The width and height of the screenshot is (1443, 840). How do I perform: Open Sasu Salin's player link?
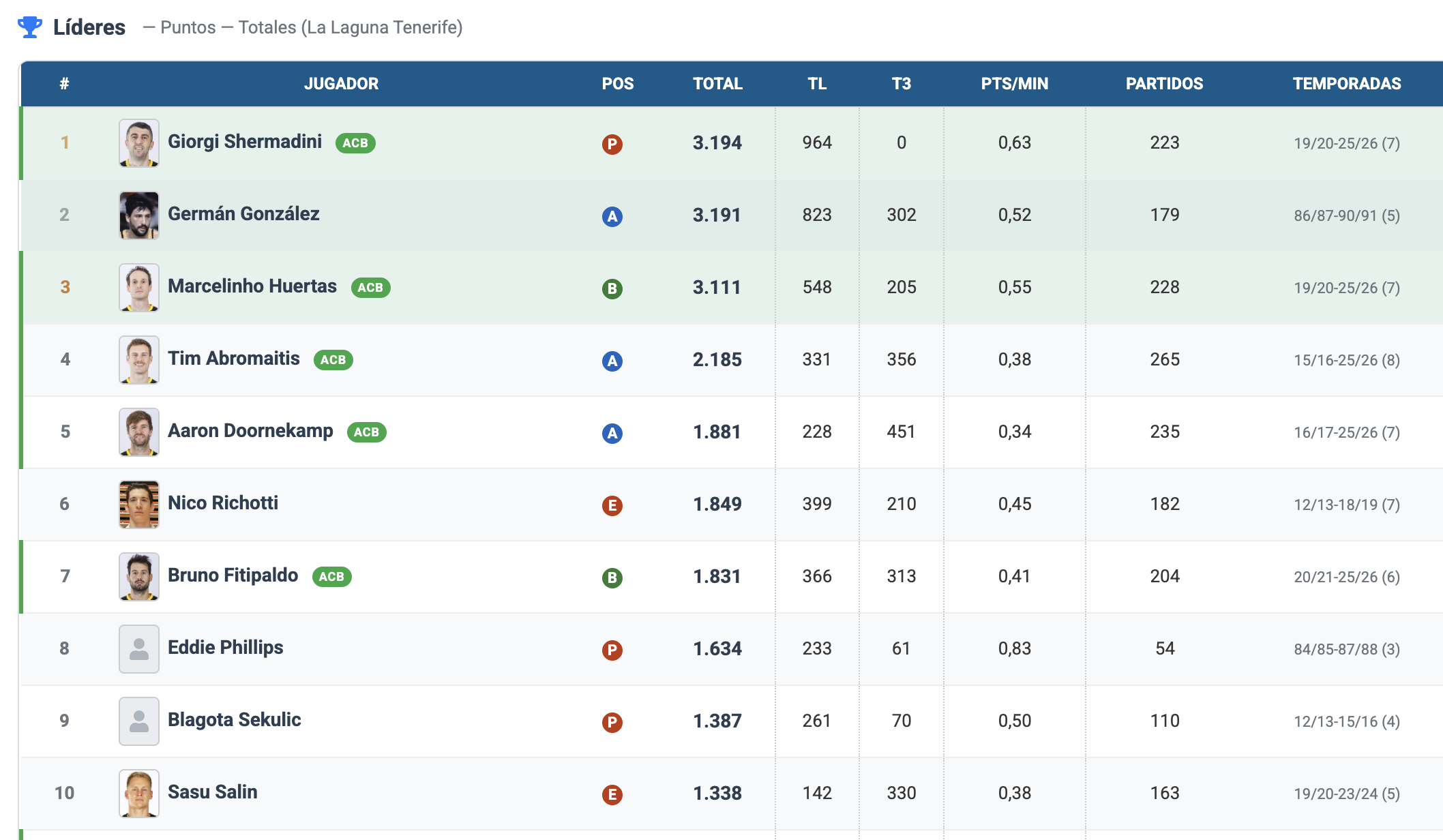coord(213,792)
